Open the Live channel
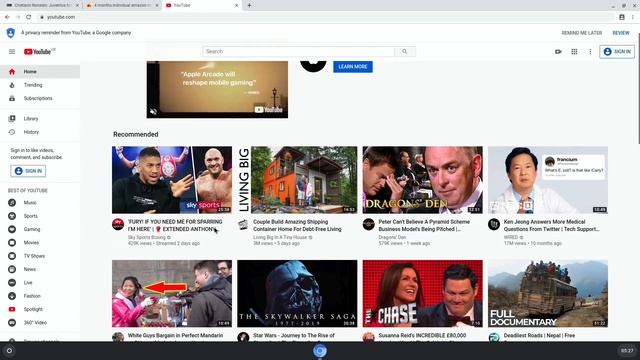 coord(40,282)
